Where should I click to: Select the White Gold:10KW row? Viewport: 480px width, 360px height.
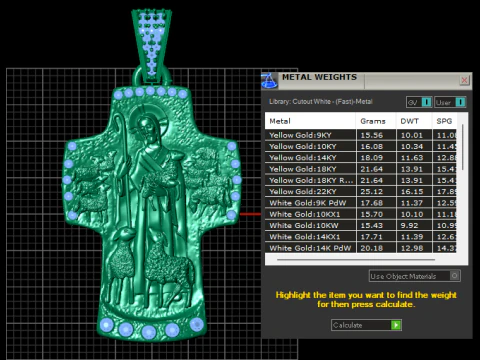click(x=361, y=226)
